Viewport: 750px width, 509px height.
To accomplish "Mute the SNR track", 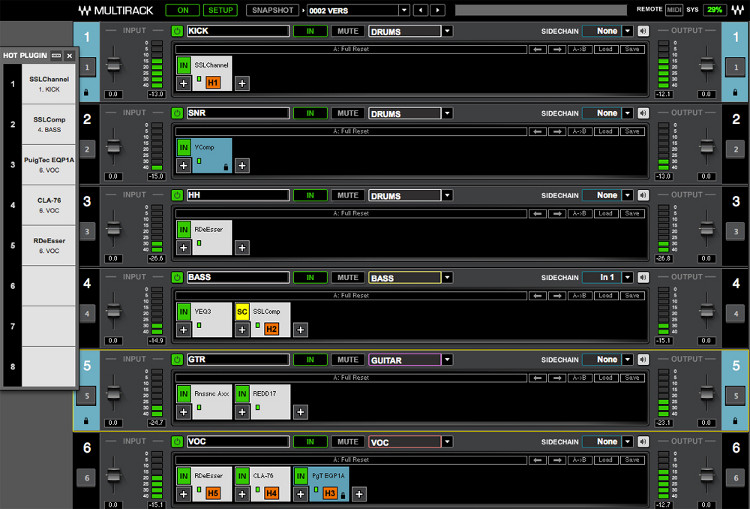I will coord(348,113).
